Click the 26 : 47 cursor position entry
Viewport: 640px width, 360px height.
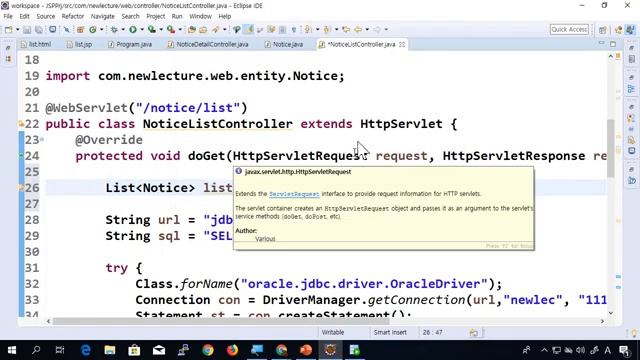point(432,332)
